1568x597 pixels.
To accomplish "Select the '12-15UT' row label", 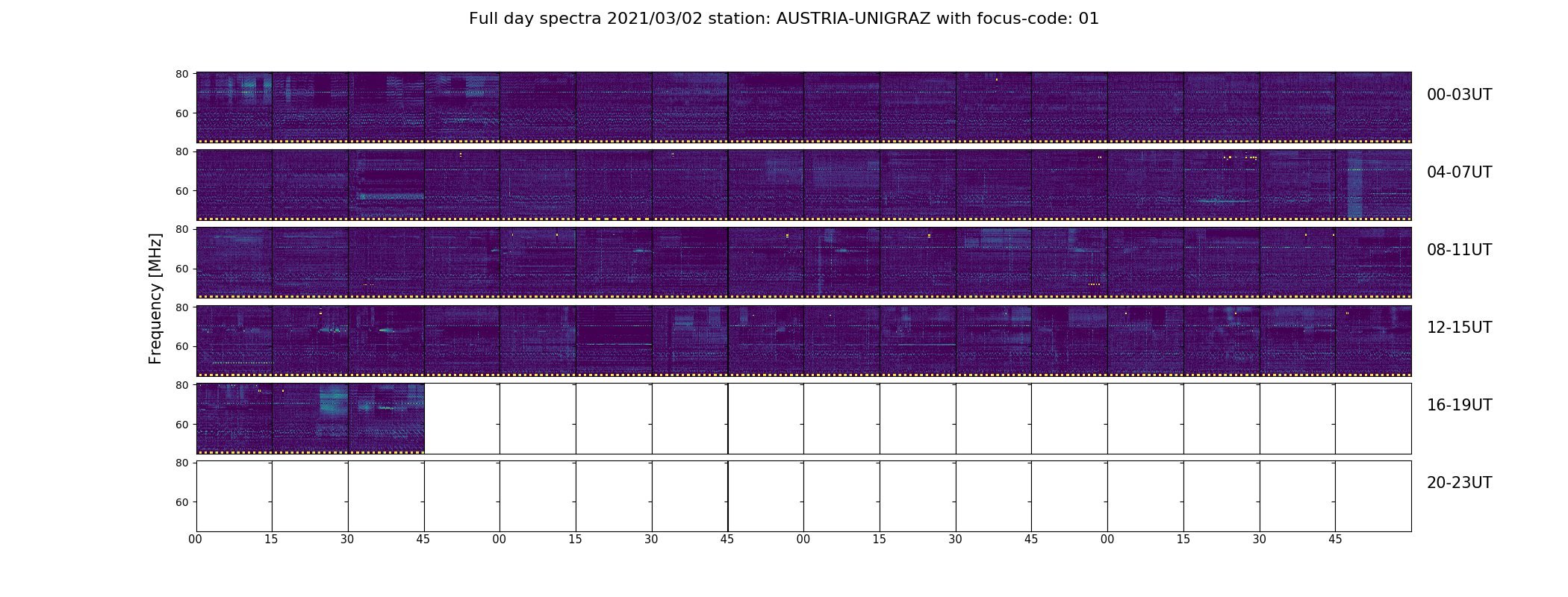I will coord(1459,328).
